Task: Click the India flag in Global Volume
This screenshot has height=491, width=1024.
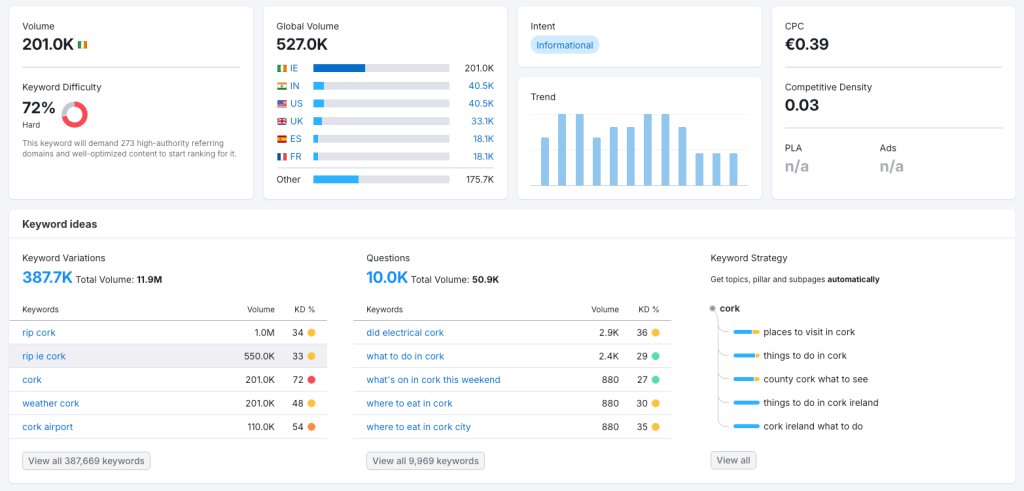Action: (282, 86)
